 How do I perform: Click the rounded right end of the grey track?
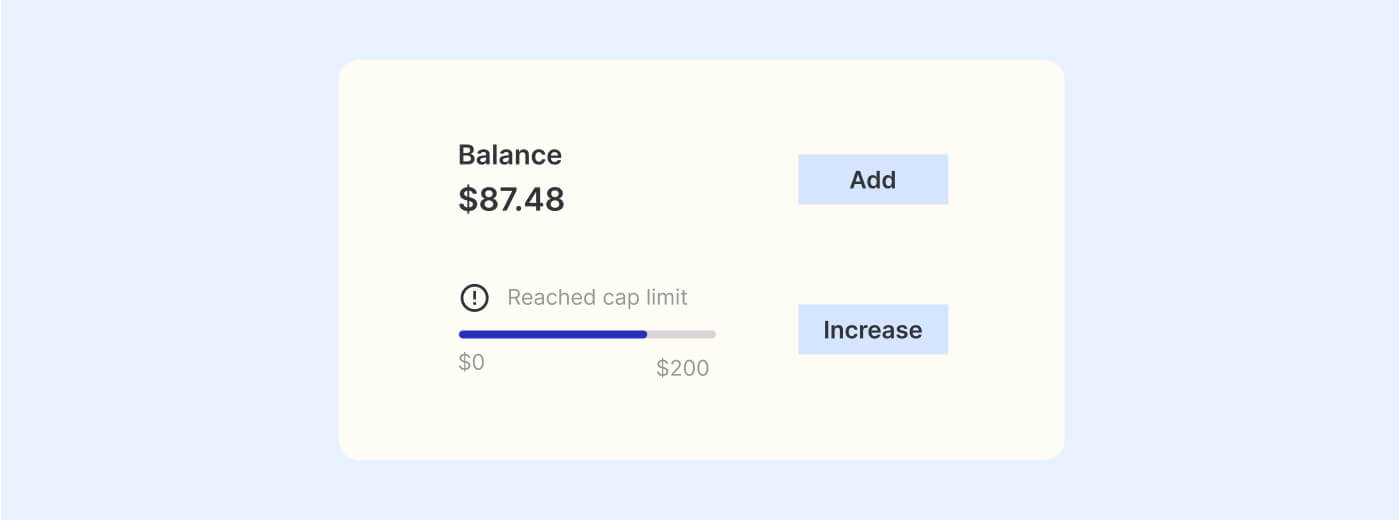713,334
